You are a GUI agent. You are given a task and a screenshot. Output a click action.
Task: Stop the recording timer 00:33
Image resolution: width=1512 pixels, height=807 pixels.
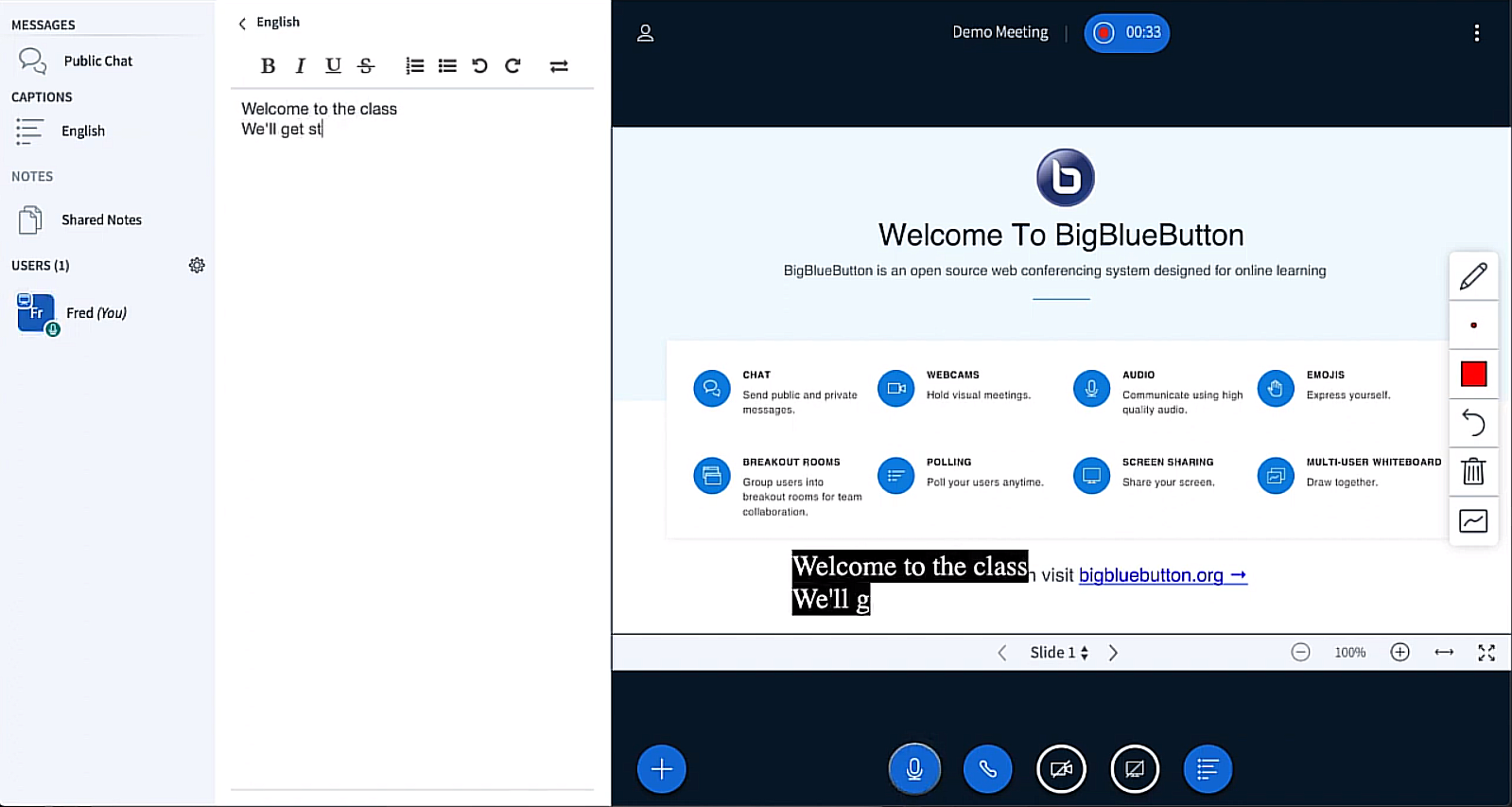tap(1126, 32)
